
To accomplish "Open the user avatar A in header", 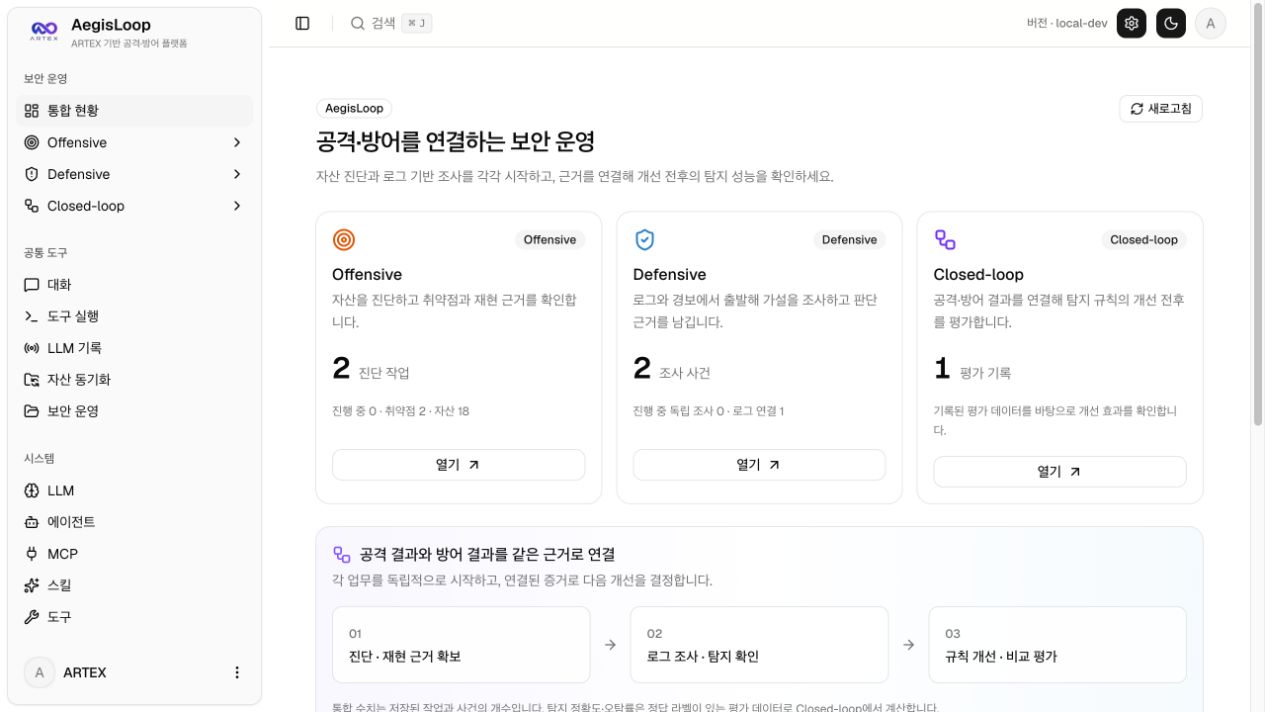I will (1211, 23).
